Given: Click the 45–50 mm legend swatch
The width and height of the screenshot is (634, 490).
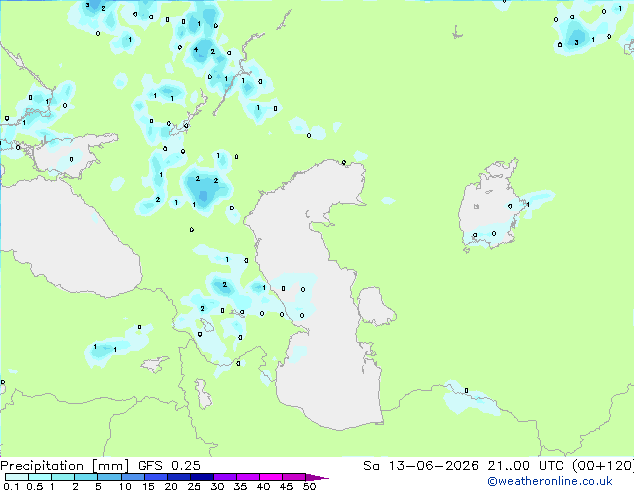Looking at the screenshot, I should tap(294, 477).
